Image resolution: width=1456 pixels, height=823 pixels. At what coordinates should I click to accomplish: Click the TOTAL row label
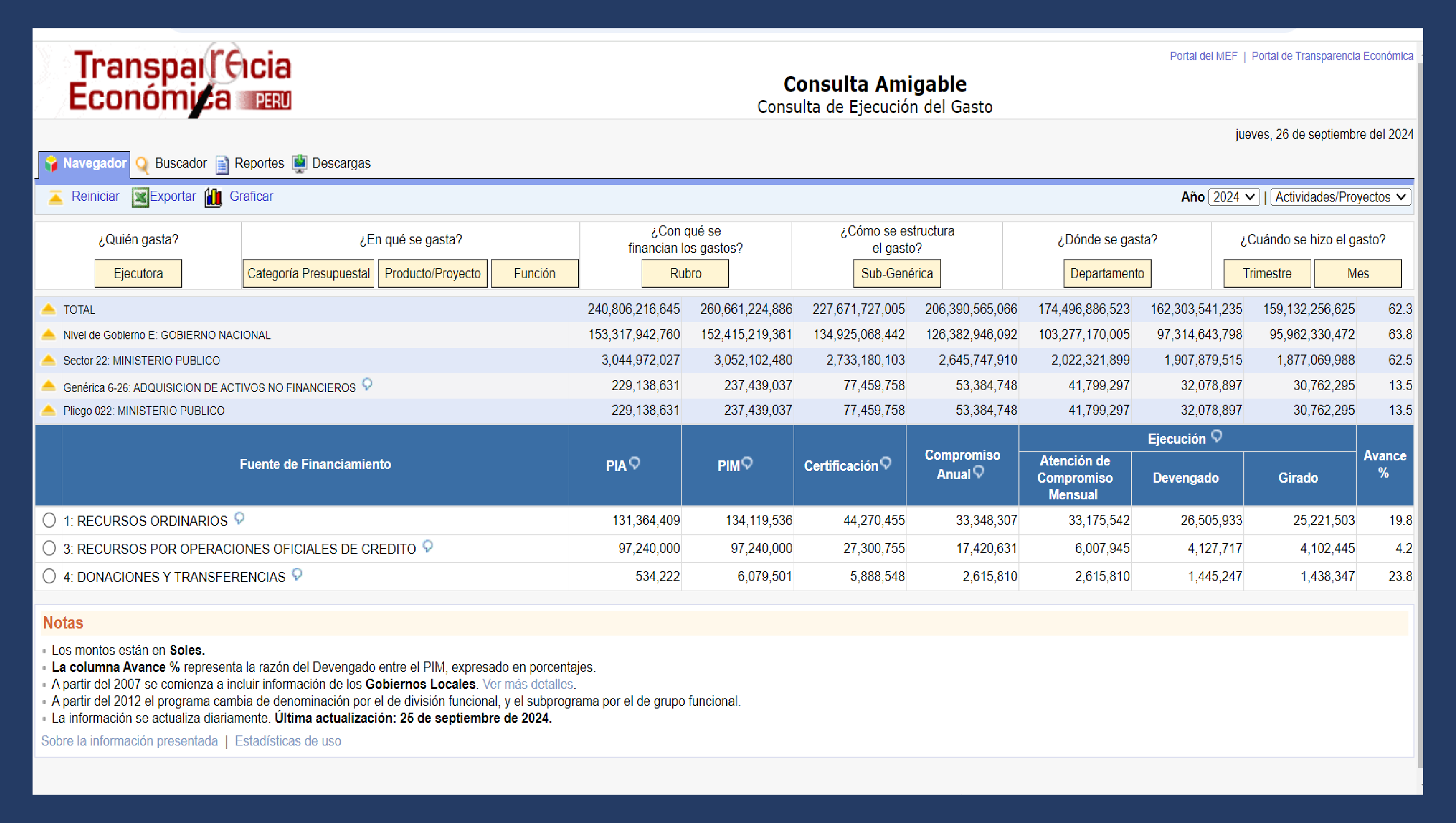click(79, 310)
